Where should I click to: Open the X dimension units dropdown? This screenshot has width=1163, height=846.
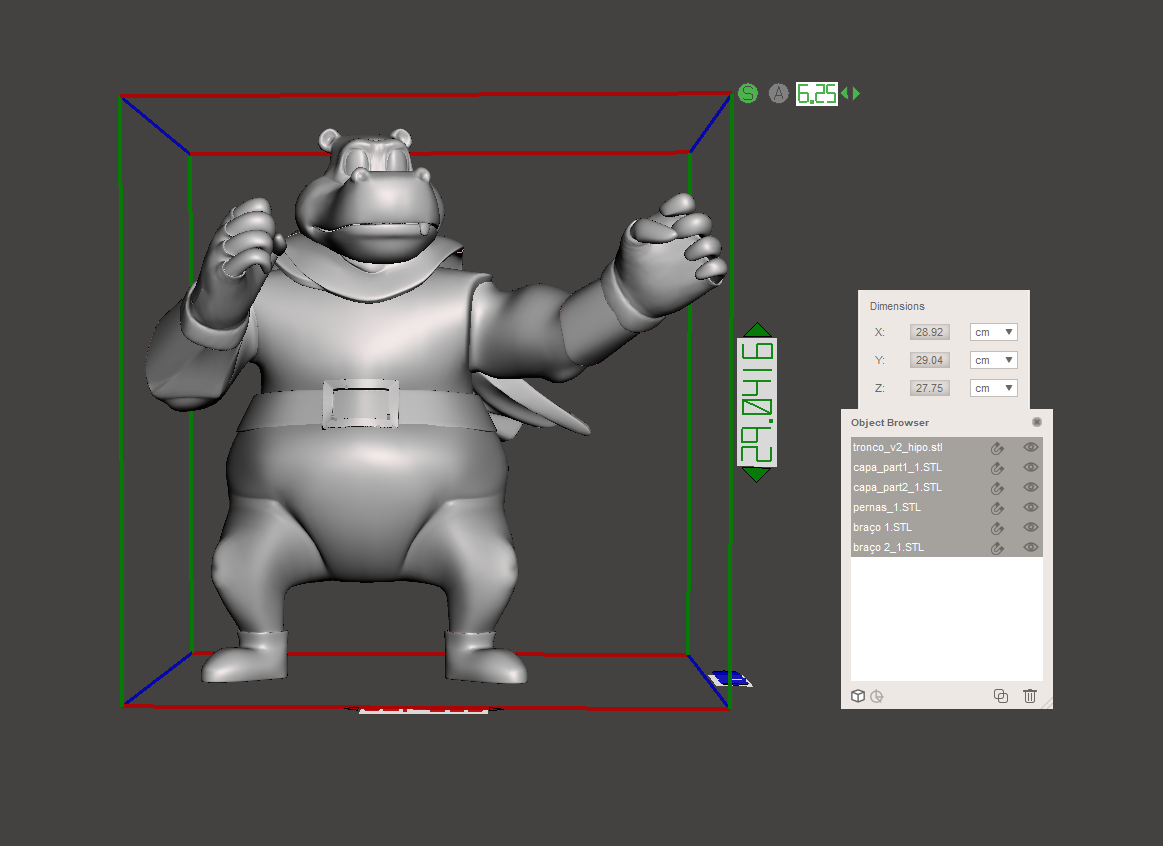(x=993, y=331)
